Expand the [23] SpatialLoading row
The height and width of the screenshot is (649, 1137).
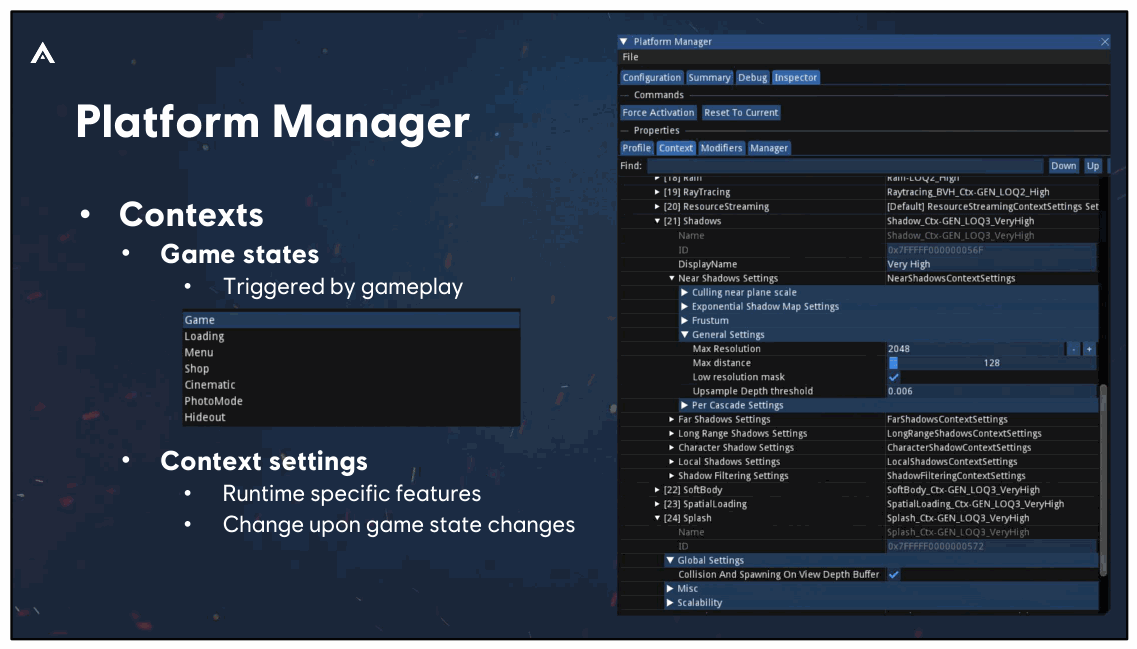(657, 504)
